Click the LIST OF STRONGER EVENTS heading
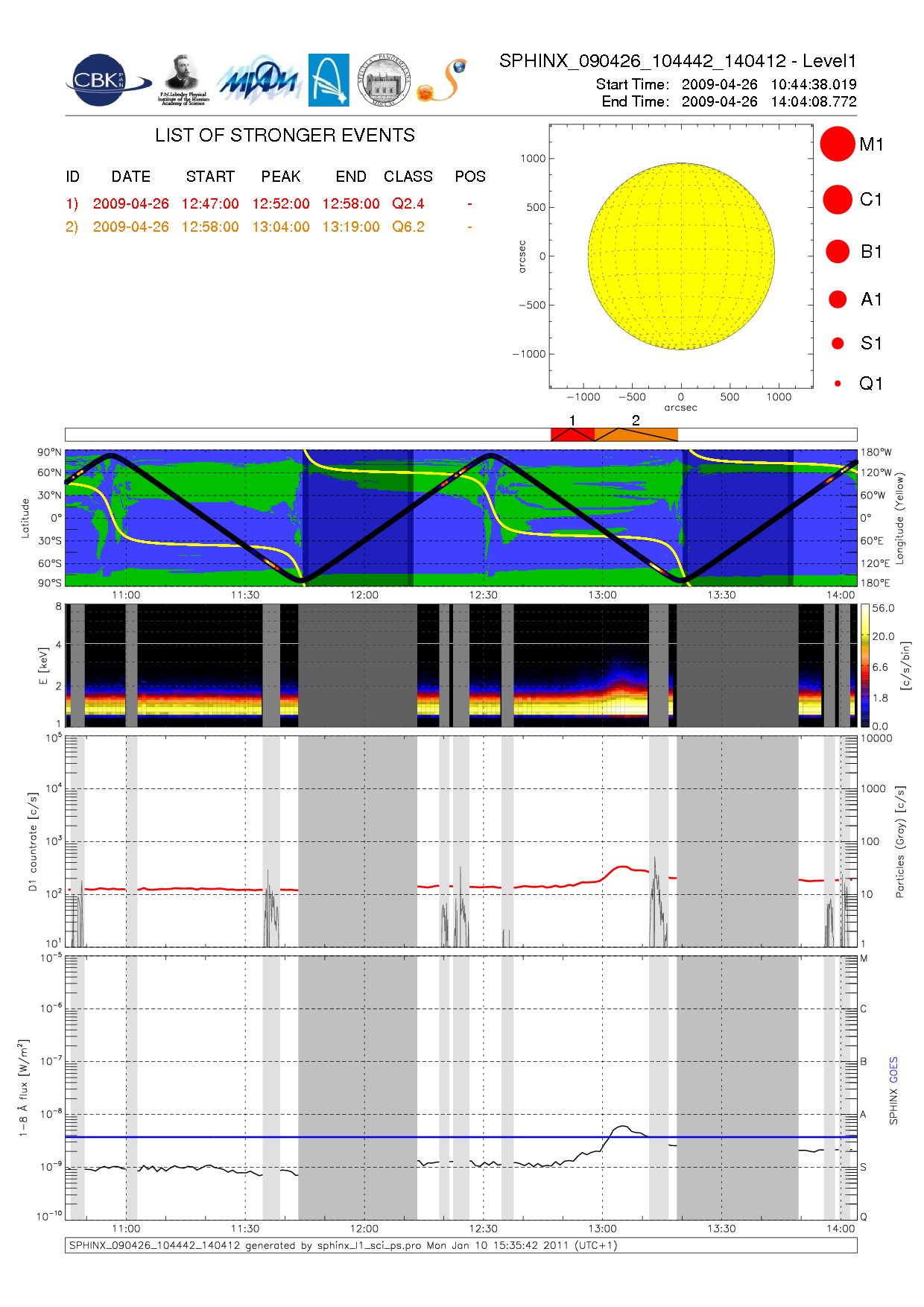Image resolution: width=924 pixels, height=1307 pixels. (285, 135)
